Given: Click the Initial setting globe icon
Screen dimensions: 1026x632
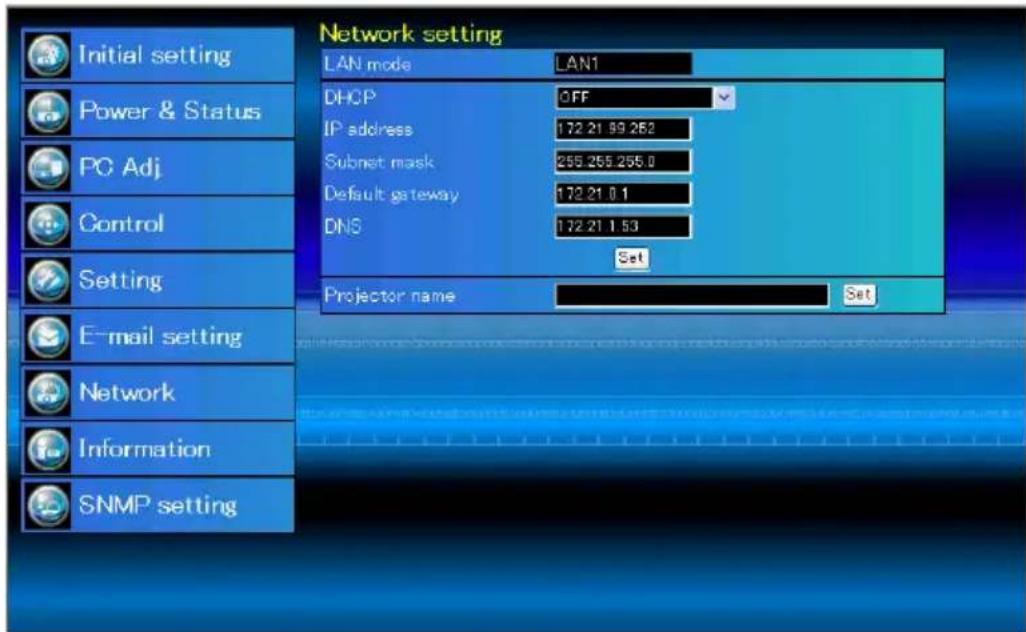Looking at the screenshot, I should (x=48, y=55).
